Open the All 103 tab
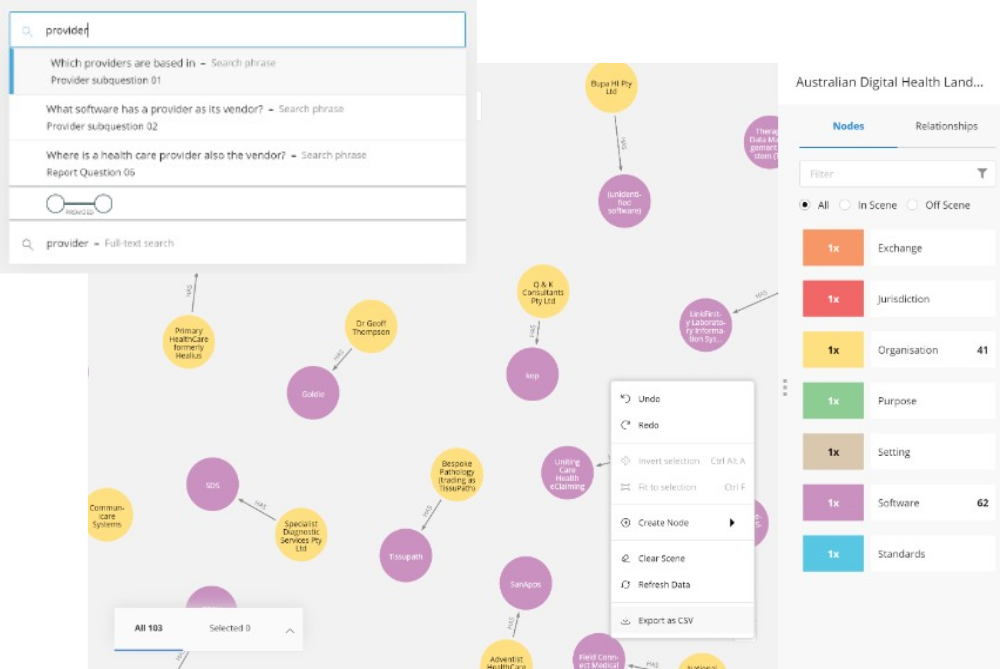 149,628
